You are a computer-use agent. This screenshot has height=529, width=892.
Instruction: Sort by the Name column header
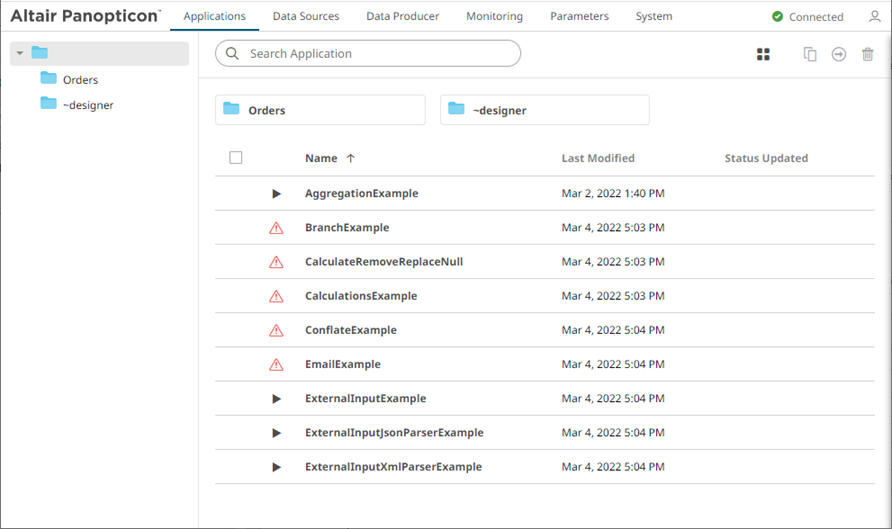pos(321,158)
